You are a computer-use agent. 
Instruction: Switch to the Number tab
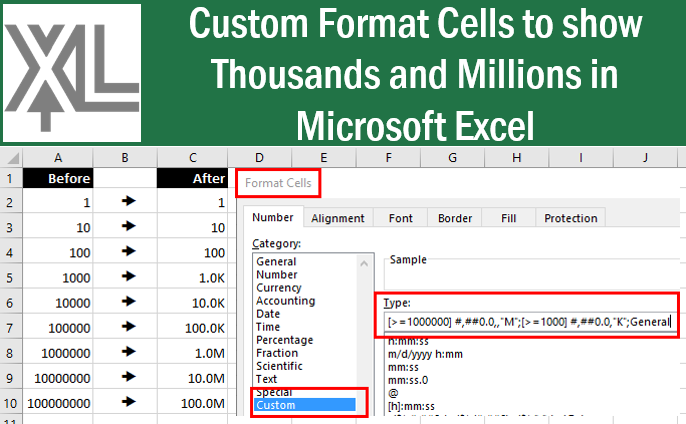[273, 217]
